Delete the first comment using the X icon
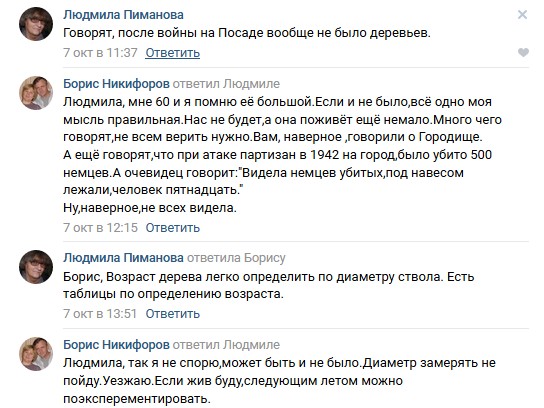 (522, 15)
